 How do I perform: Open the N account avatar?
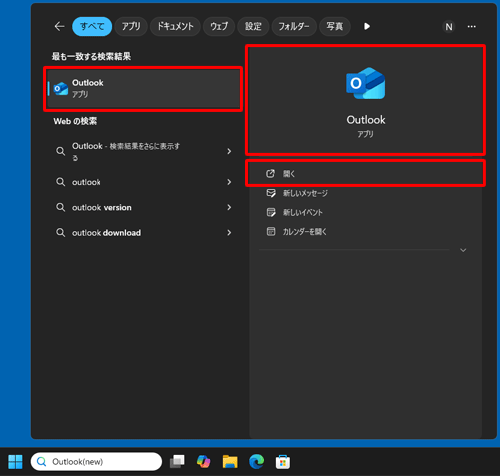tap(449, 27)
